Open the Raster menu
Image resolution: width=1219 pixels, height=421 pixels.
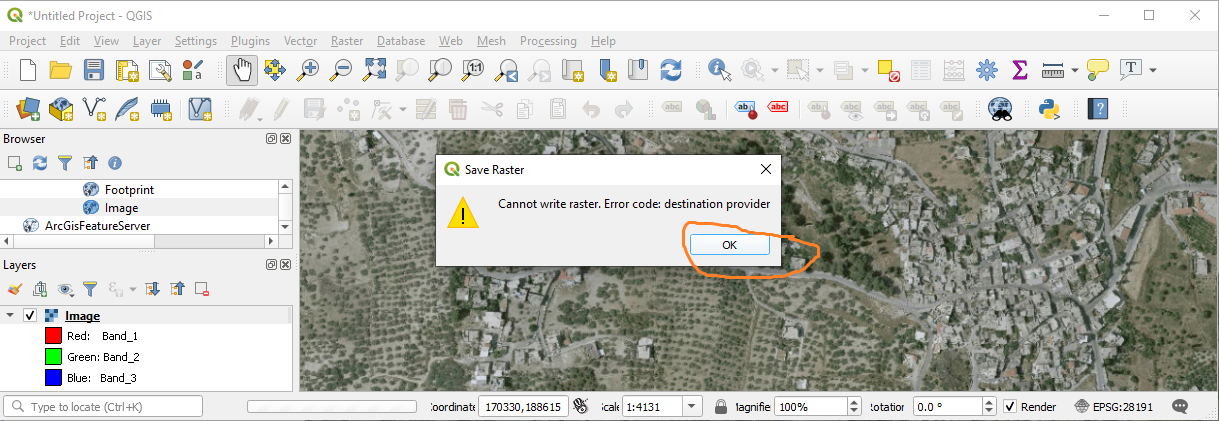coord(347,41)
